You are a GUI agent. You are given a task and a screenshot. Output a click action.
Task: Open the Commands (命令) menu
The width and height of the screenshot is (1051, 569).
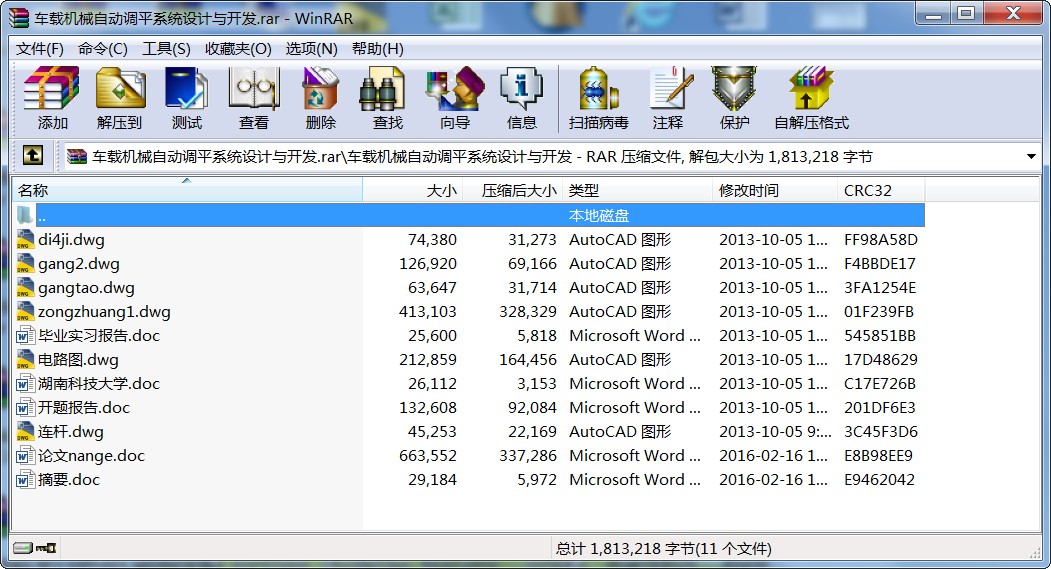103,49
